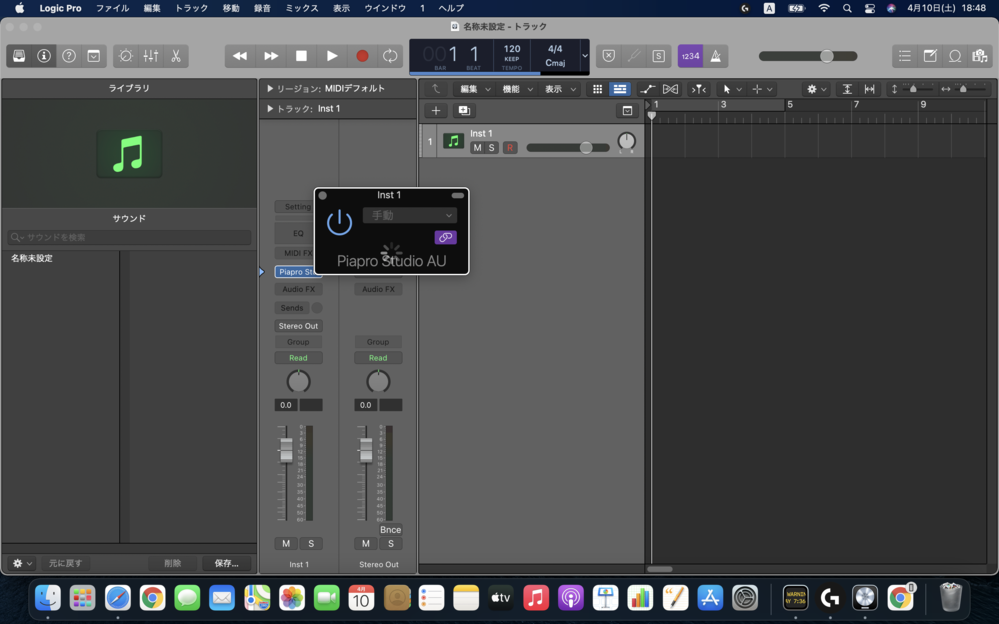Open the ヘルプ menu
Screen dimensions: 999x624
click(x=451, y=8)
